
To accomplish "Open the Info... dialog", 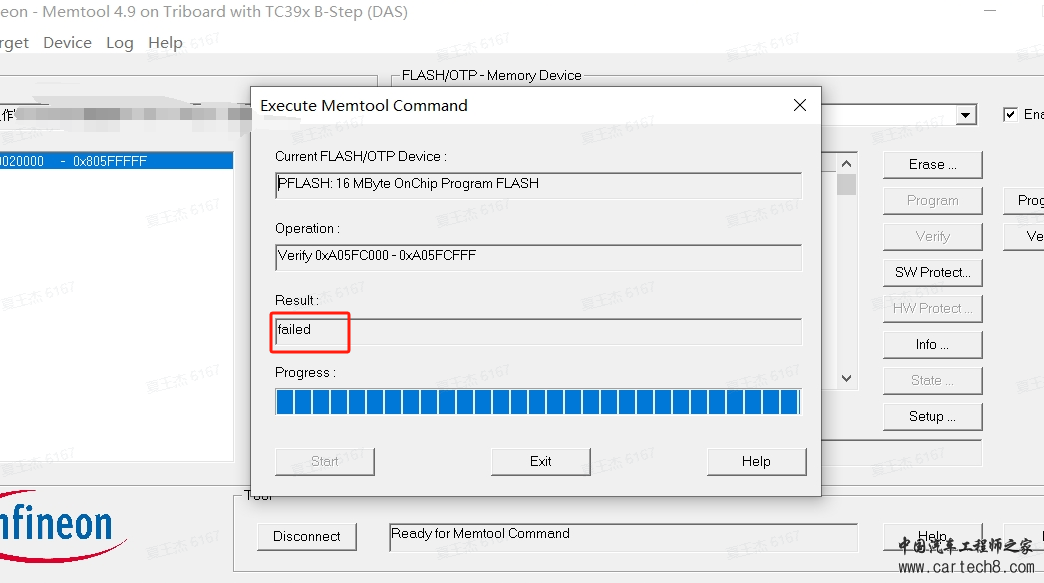I will 932,344.
